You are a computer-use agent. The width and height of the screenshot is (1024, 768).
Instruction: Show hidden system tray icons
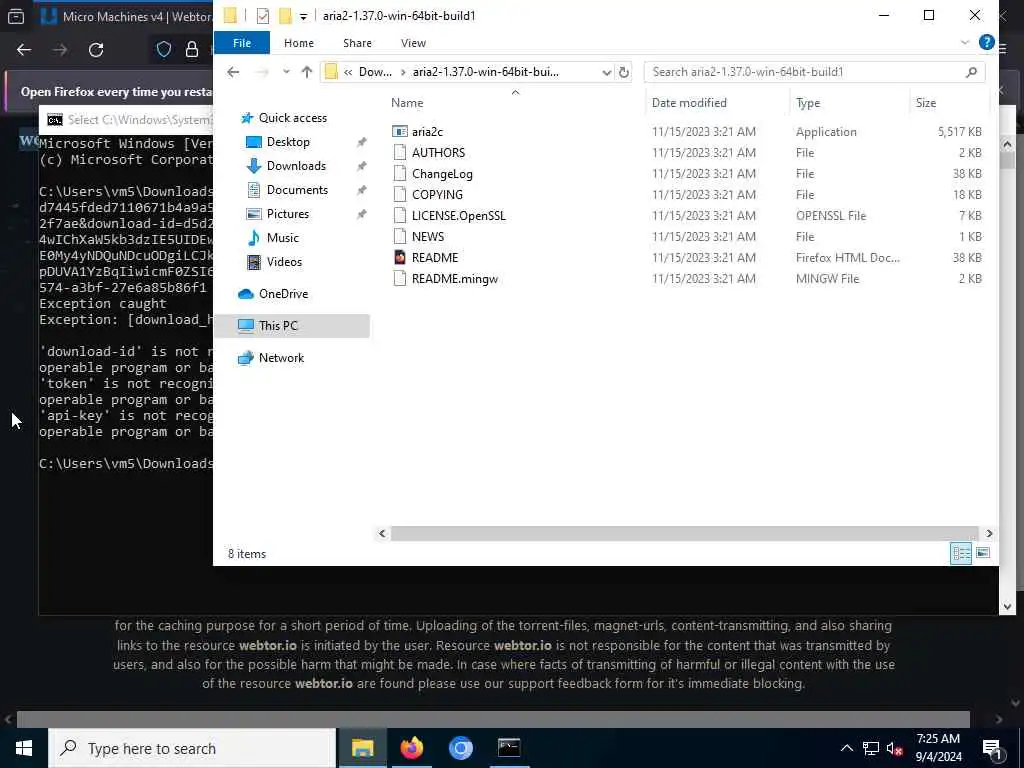(x=846, y=748)
